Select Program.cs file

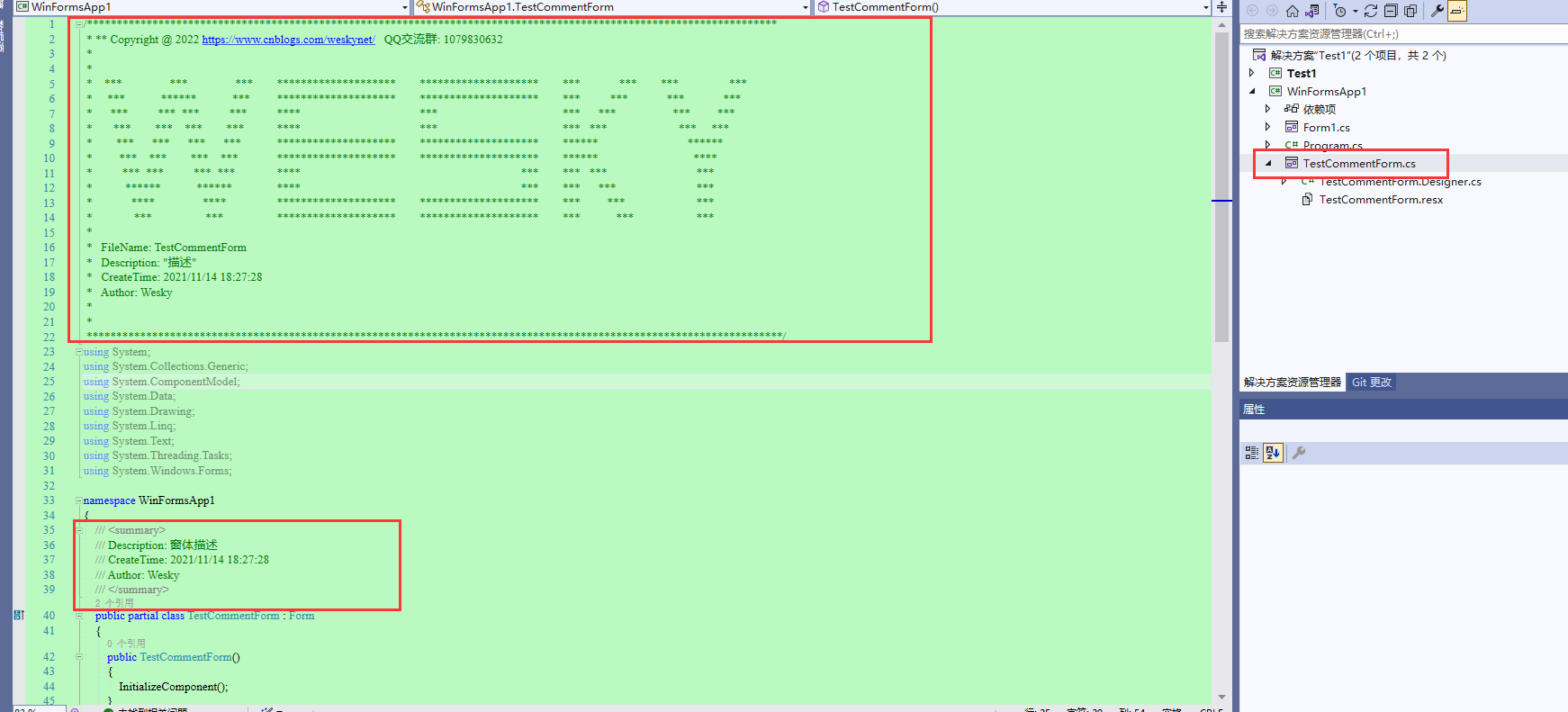pos(1333,145)
